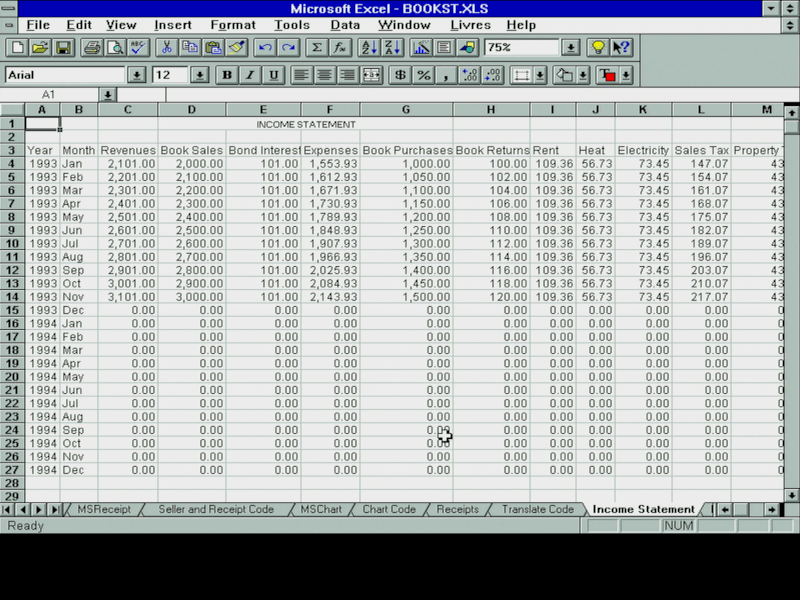Click the TipWizard light bulb
The image size is (800, 600).
coord(597,47)
